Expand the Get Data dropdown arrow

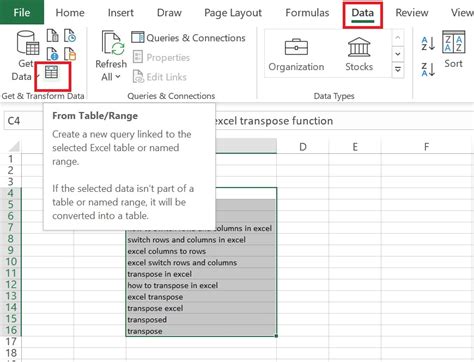point(37,77)
